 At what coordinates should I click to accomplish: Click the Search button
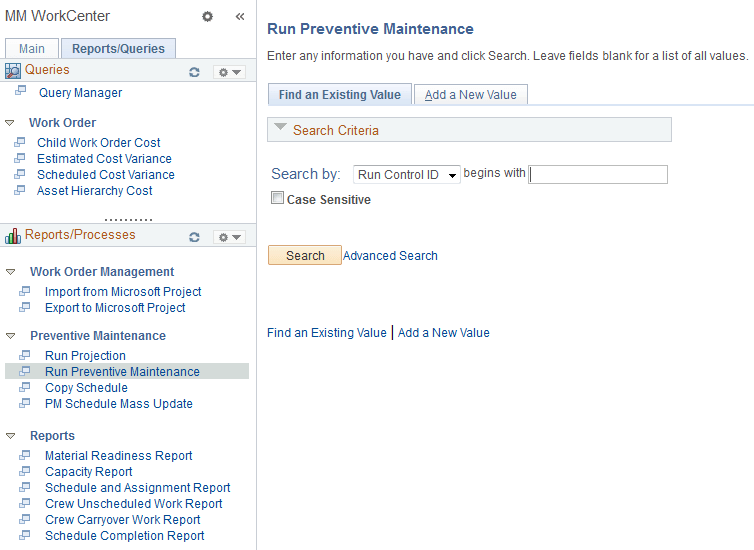305,255
